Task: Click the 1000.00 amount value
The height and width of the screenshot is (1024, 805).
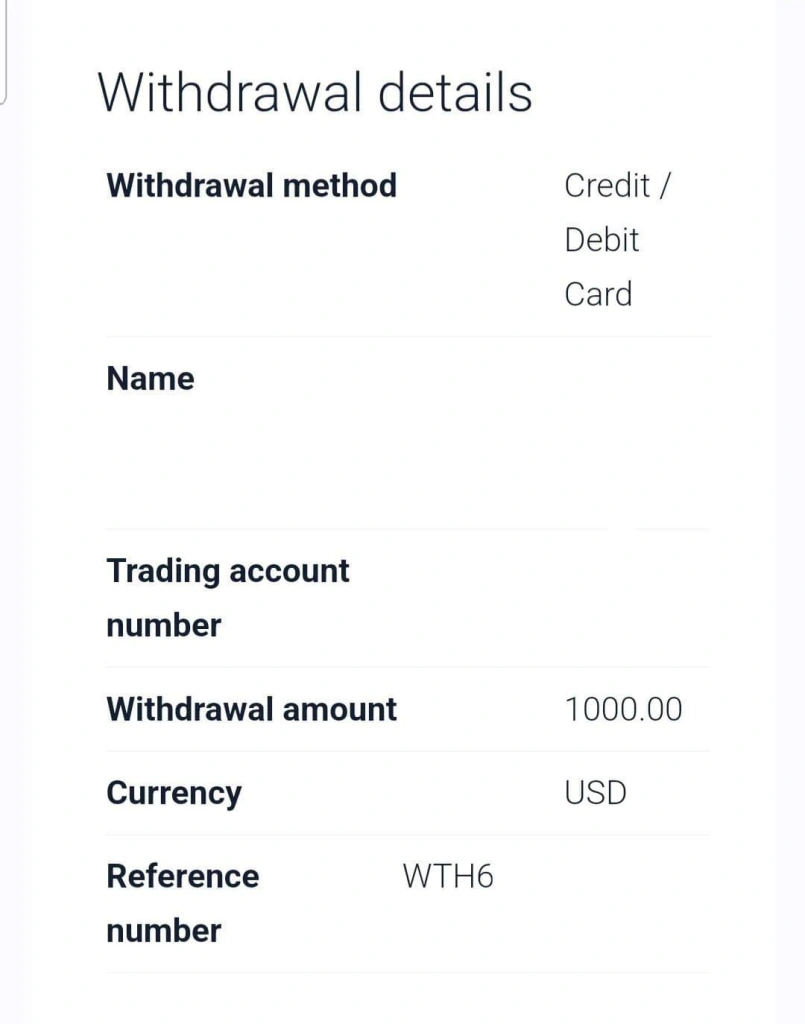Action: tap(623, 709)
